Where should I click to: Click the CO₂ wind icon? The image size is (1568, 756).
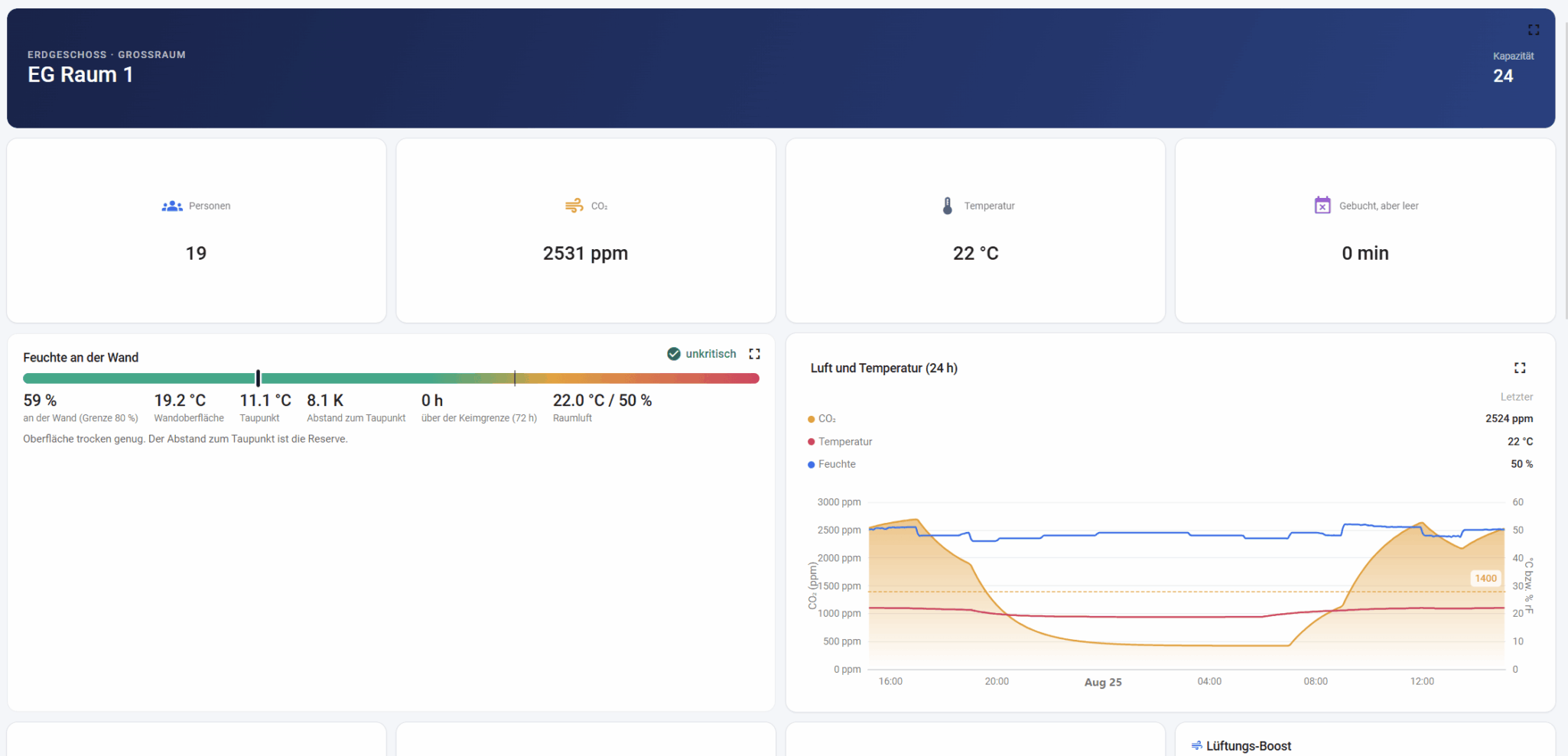click(x=574, y=206)
